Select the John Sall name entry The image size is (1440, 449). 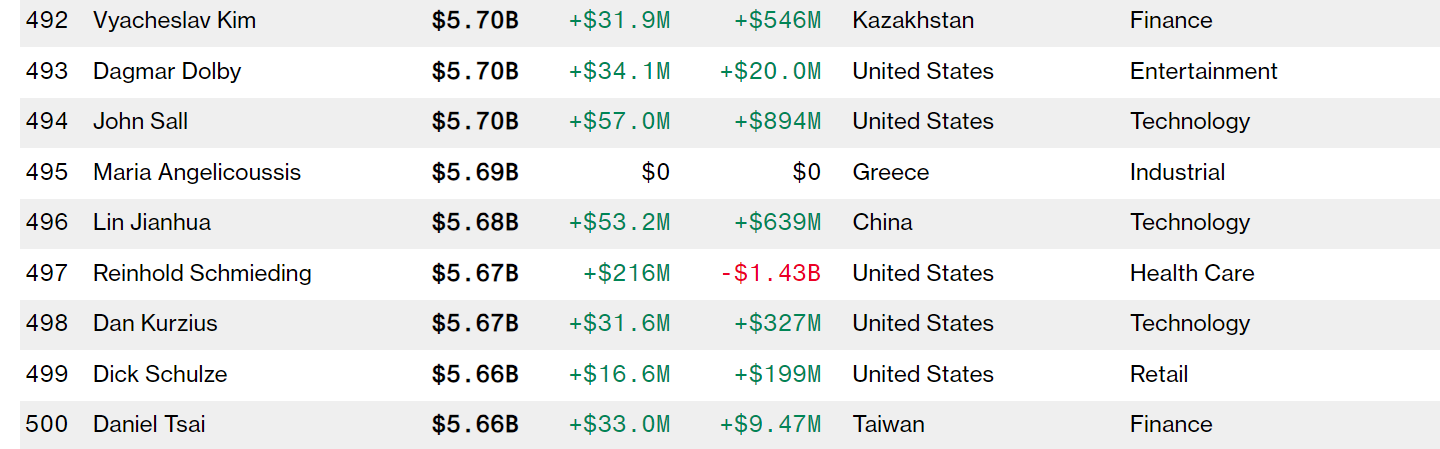140,121
